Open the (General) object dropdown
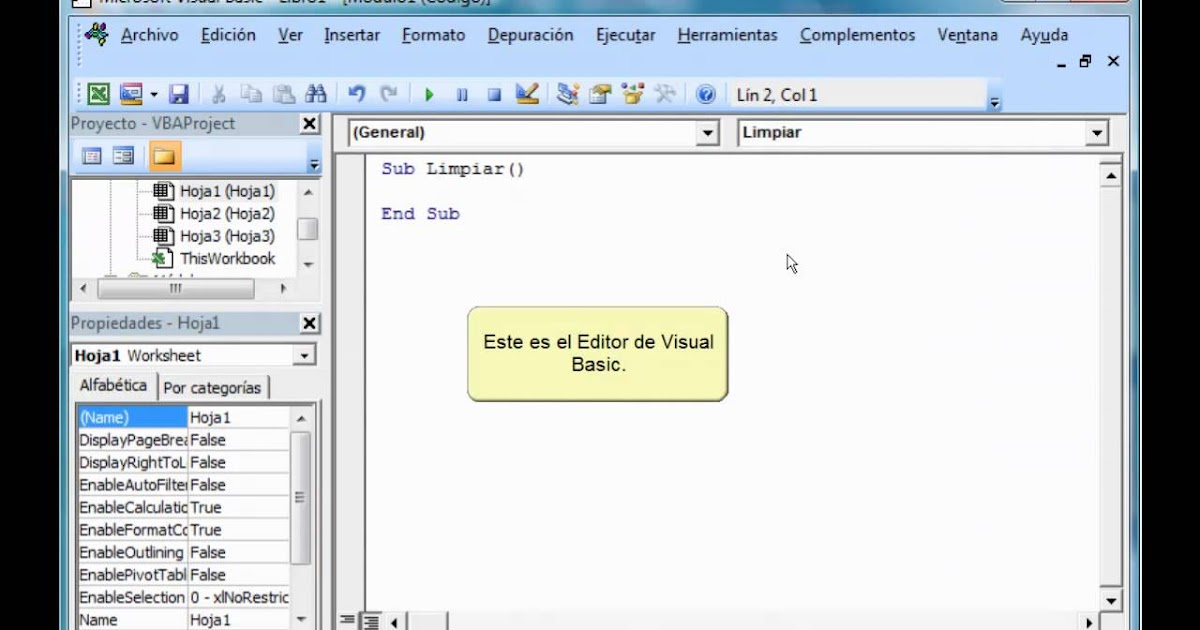The height and width of the screenshot is (630, 1200). pos(707,132)
